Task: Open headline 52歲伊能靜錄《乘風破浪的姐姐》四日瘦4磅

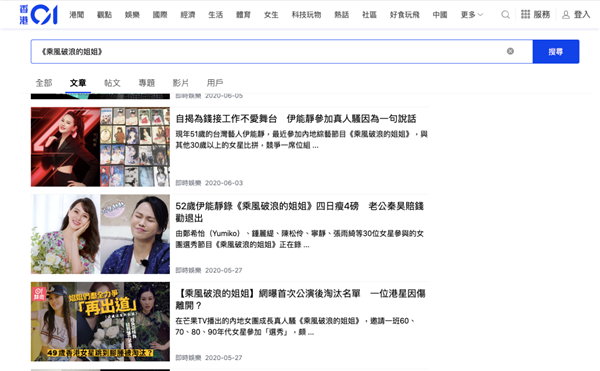Action: point(300,212)
